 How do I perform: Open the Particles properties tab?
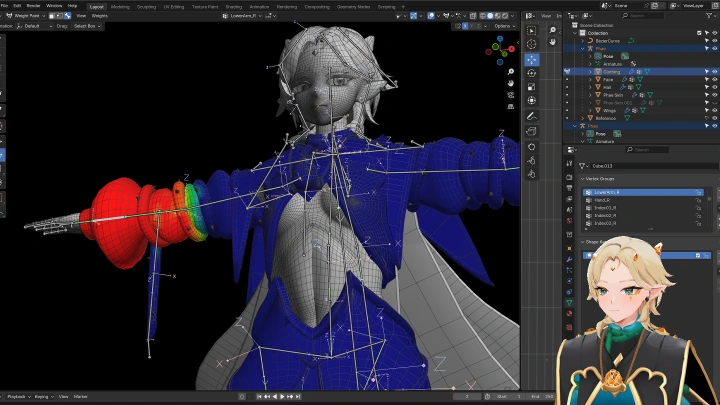click(x=569, y=270)
